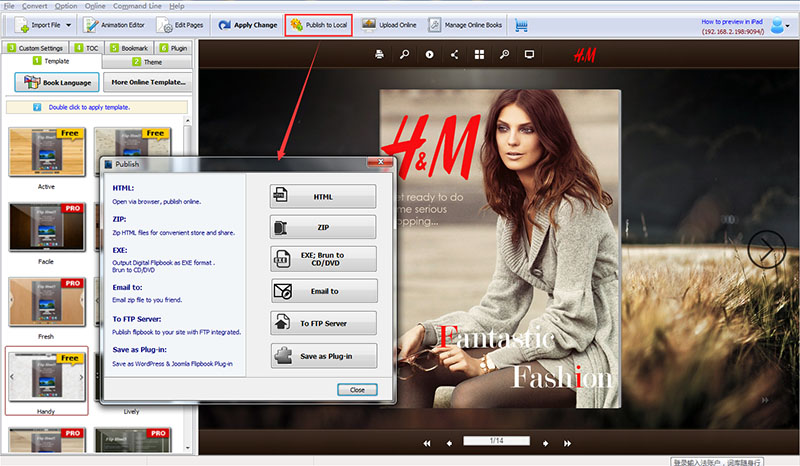Click Publish to Local toolbar button

coord(319,25)
